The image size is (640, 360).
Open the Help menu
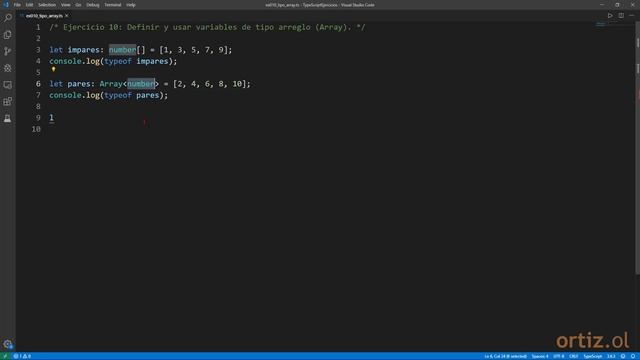pos(131,5)
